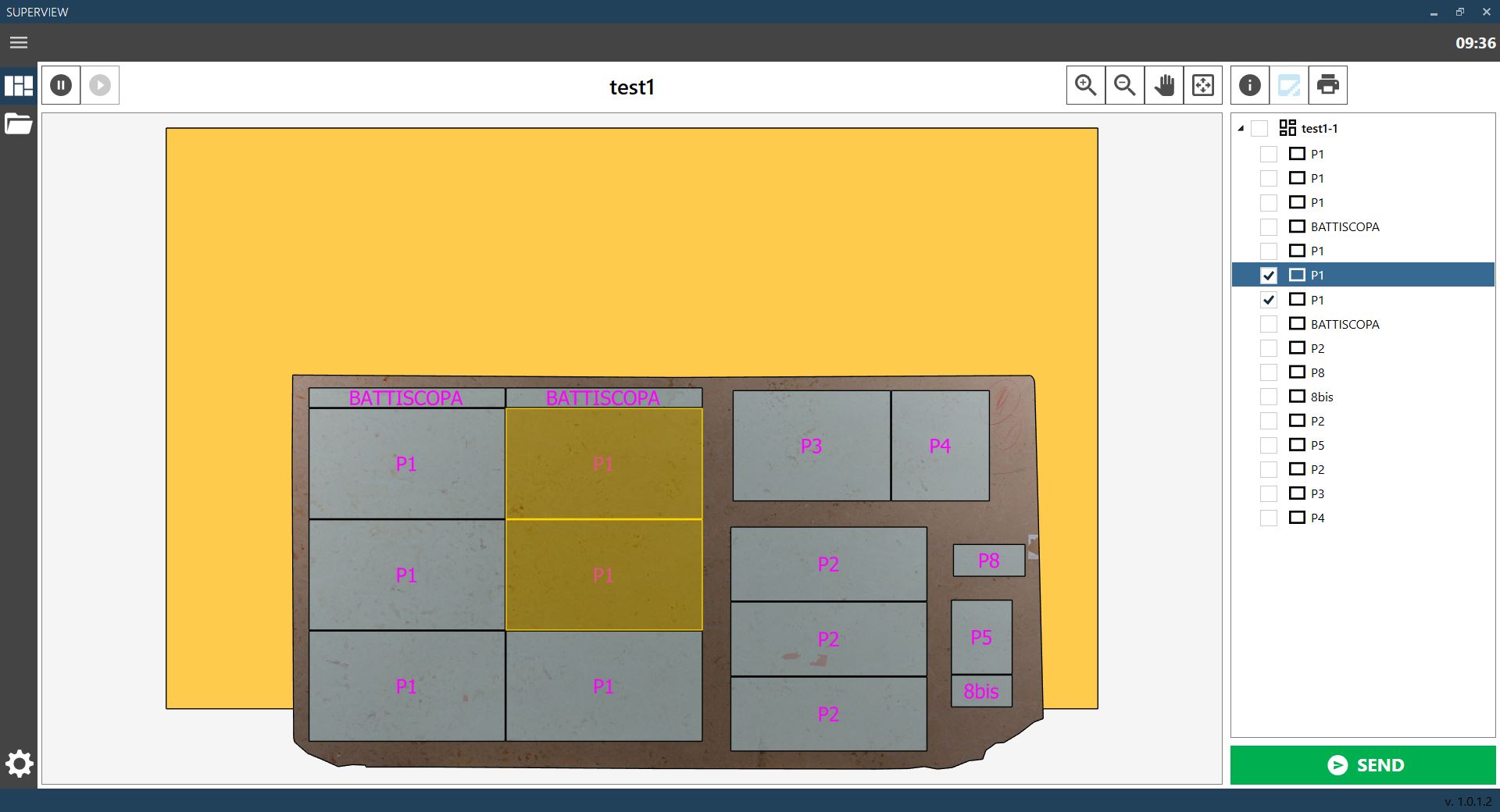This screenshot has width=1500, height=812.
Task: Check the 8bis checkbox
Action: [1269, 397]
